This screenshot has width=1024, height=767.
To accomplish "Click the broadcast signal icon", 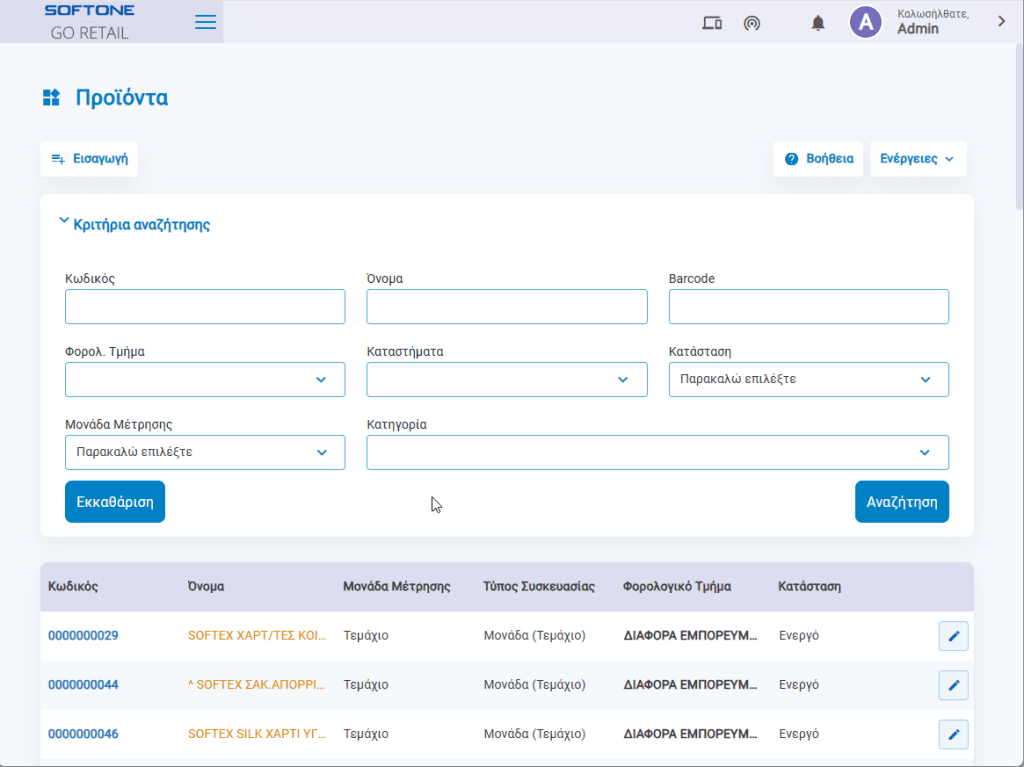I will coord(752,22).
